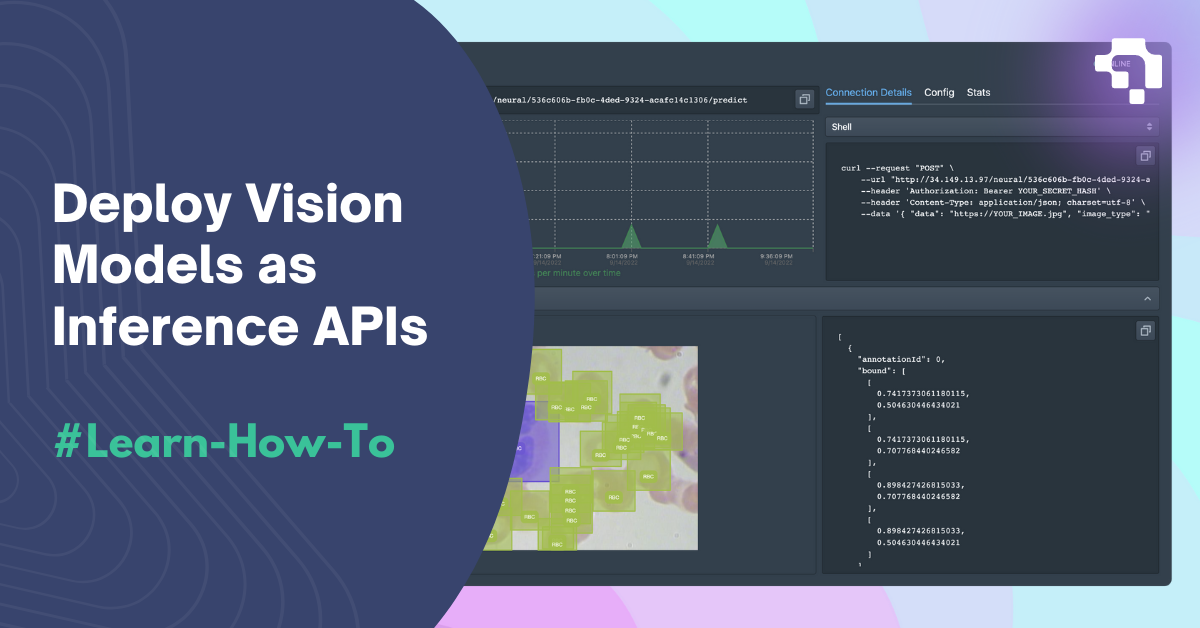
Task: Collapse the section with the chevron arrow
Action: 1147,299
